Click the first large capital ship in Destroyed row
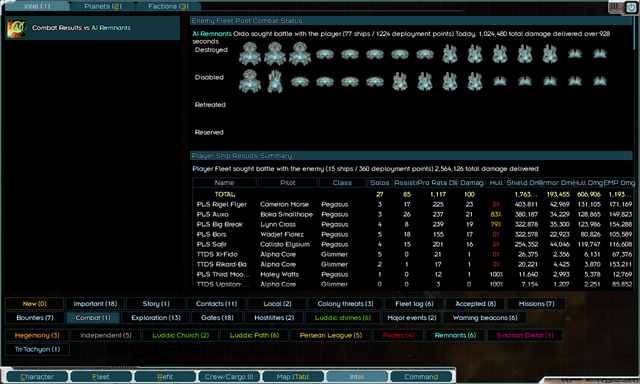This screenshot has width=640, height=384. [250, 53]
